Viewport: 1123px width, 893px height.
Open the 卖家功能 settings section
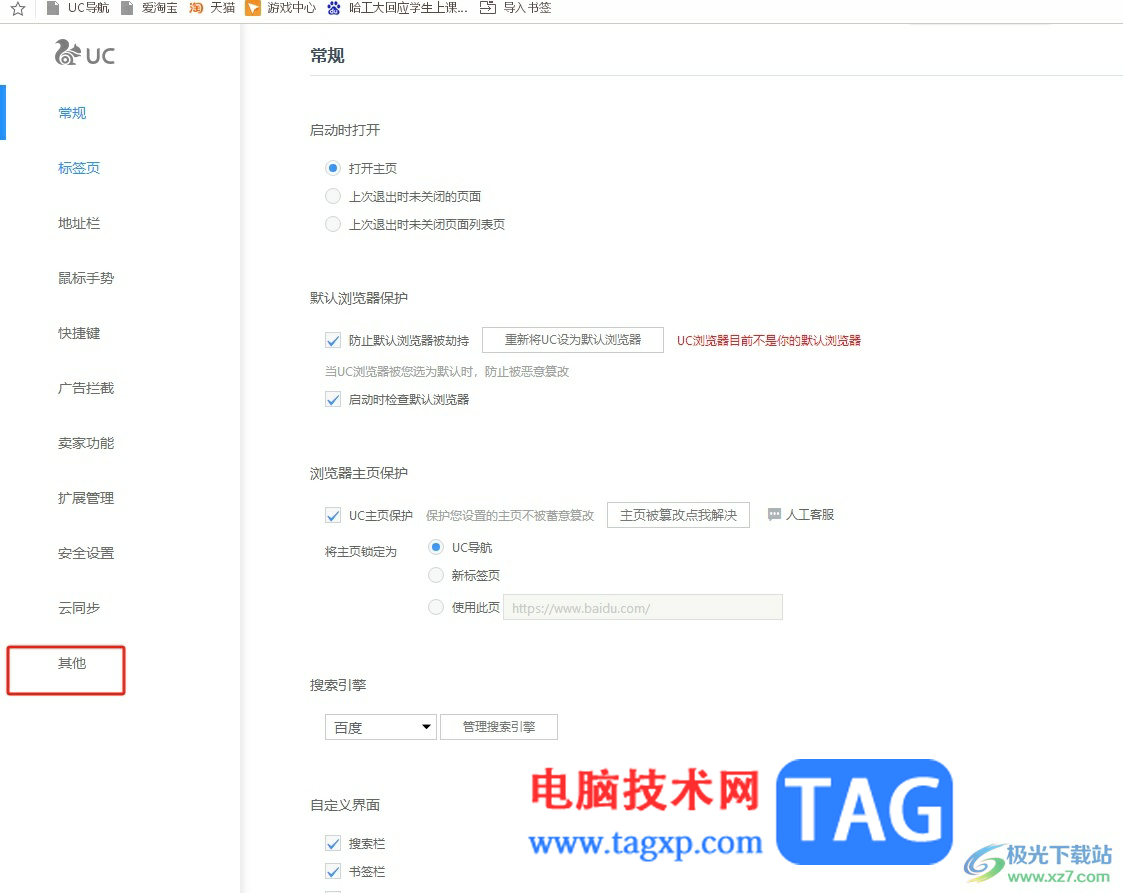[x=86, y=443]
